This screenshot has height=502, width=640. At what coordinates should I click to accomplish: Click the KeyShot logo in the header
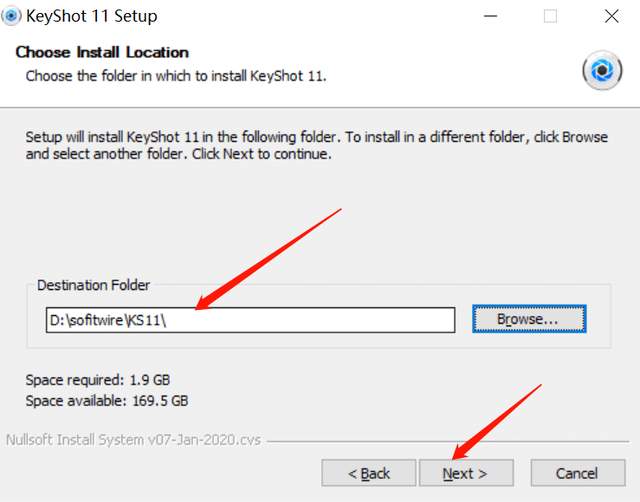click(x=602, y=70)
